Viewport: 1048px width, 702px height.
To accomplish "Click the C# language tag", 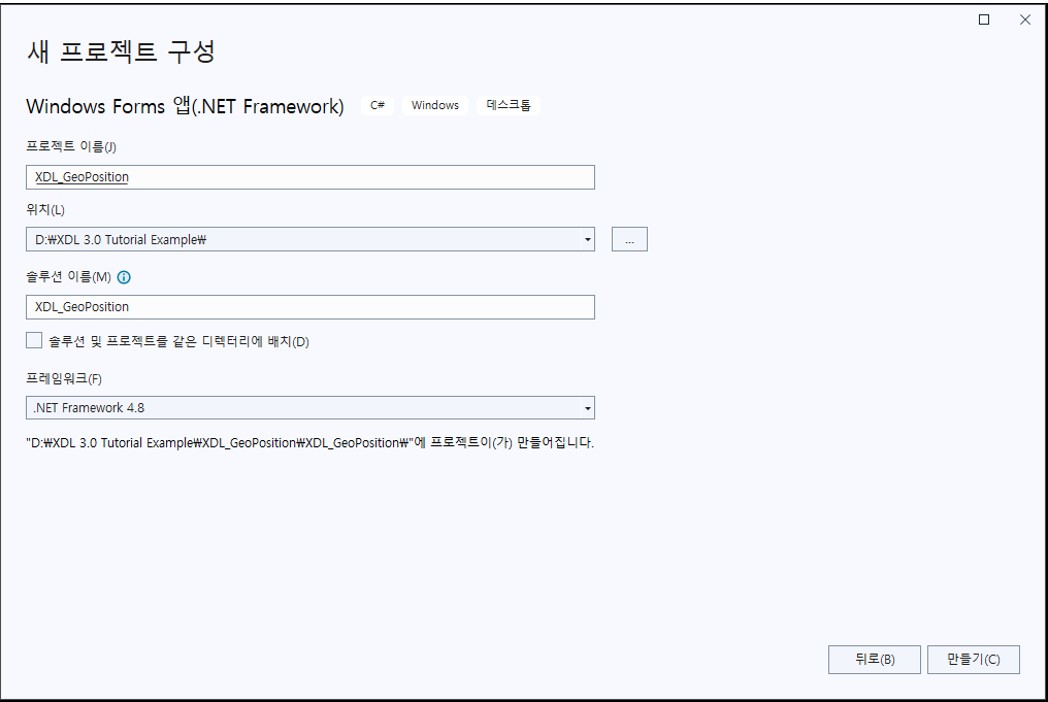I will tap(378, 105).
